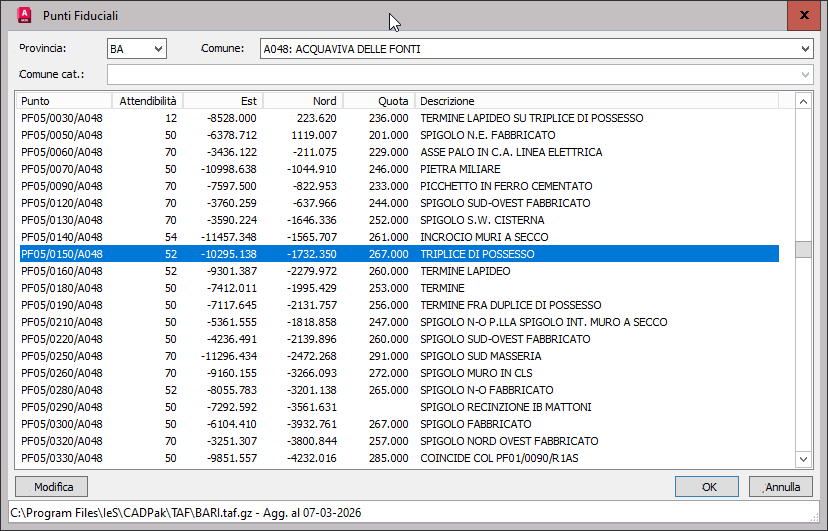Select row PF05/0090/A048
Screen dimensions: 828x531
[399, 186]
